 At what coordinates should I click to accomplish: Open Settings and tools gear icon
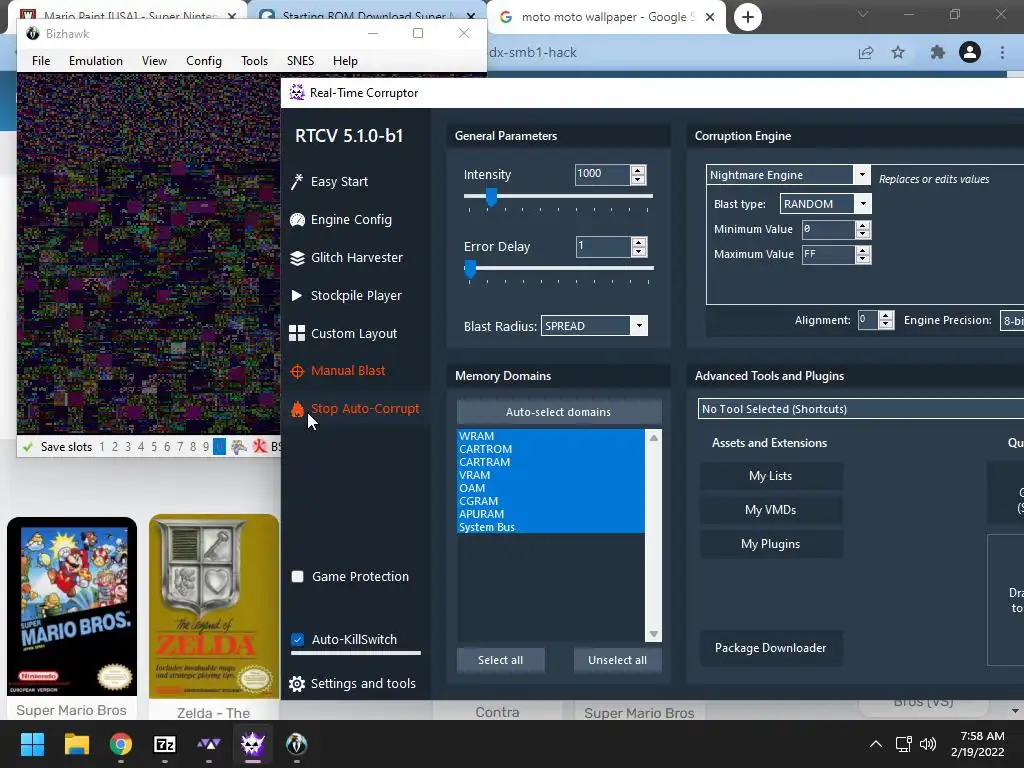click(296, 684)
